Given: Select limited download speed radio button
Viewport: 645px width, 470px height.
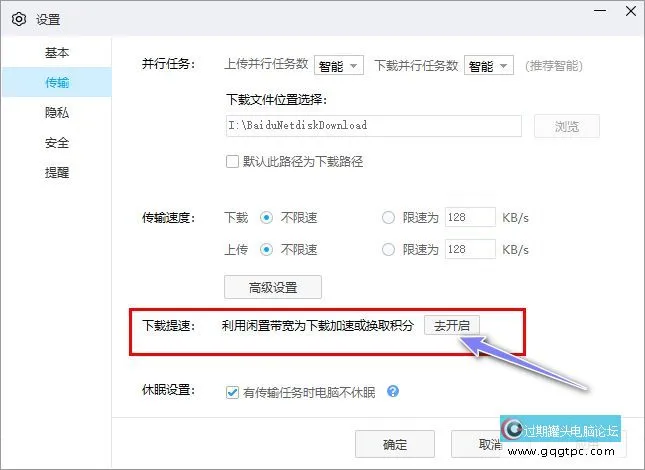Looking at the screenshot, I should point(389,217).
